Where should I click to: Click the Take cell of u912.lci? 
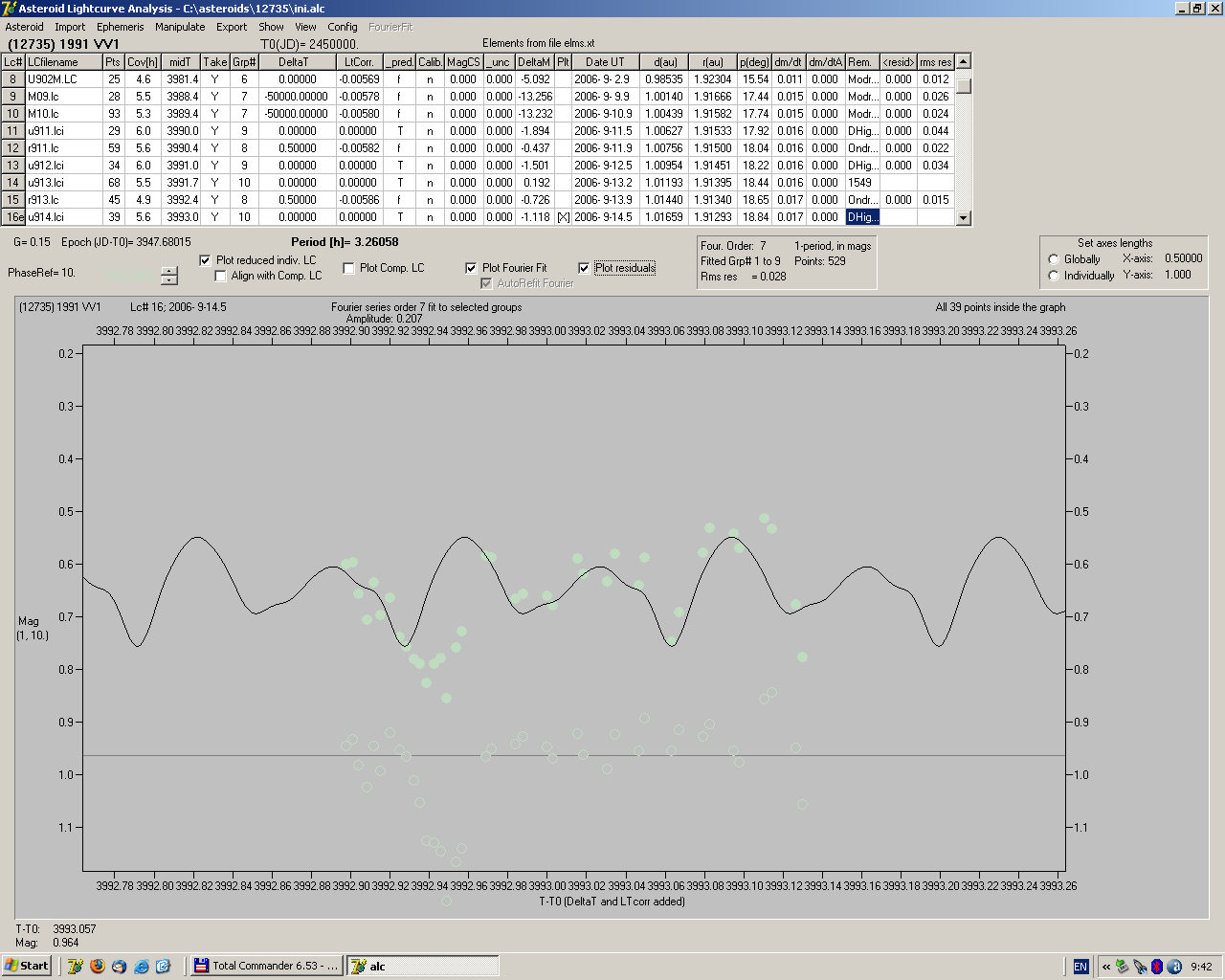point(215,166)
